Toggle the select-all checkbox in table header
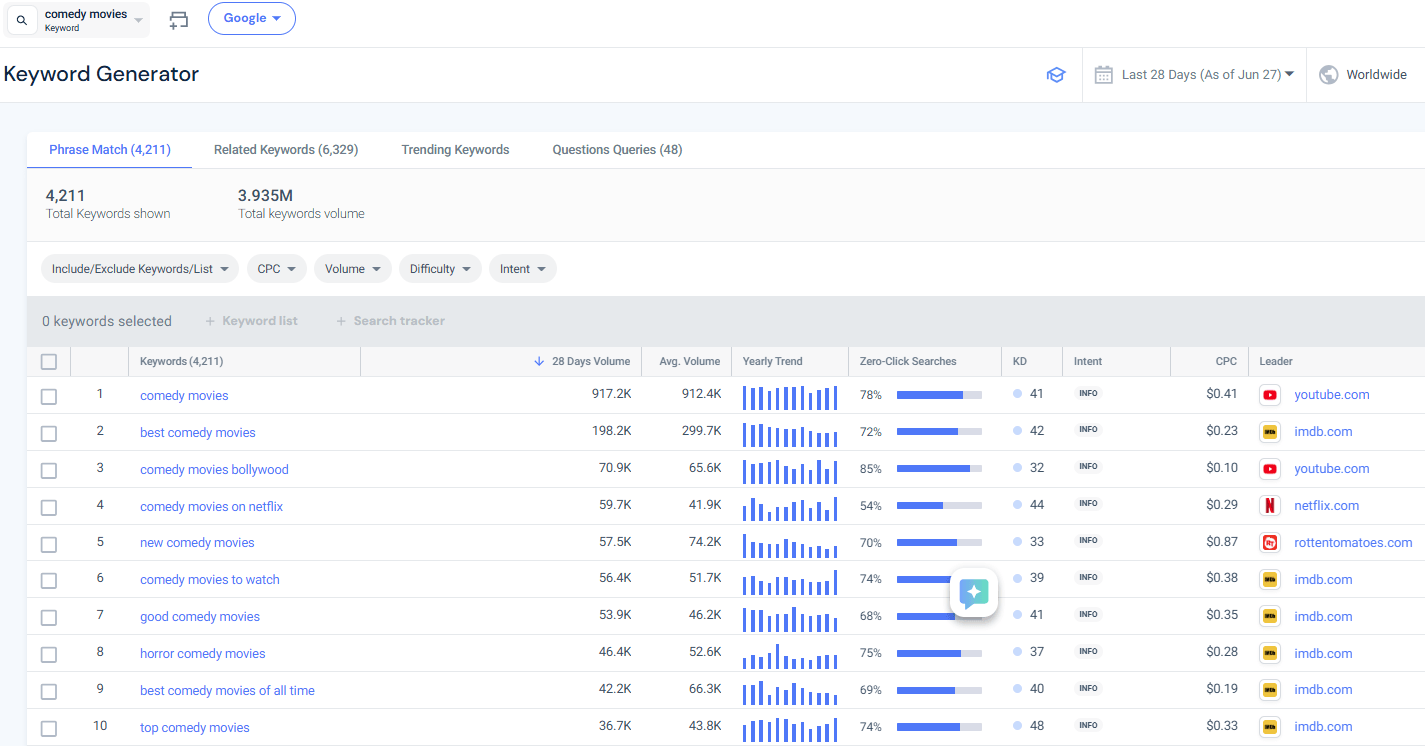This screenshot has width=1425, height=746. coord(49,362)
